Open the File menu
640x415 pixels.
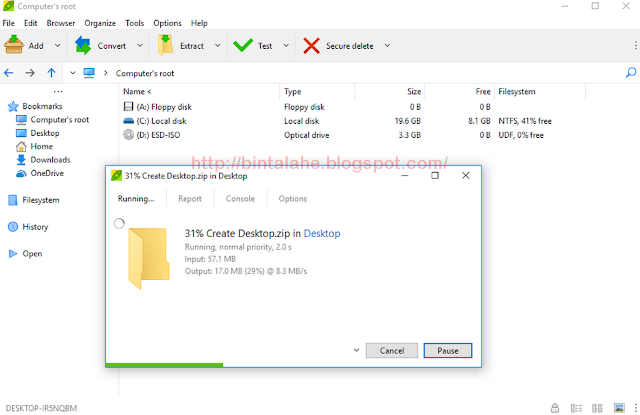[x=9, y=23]
